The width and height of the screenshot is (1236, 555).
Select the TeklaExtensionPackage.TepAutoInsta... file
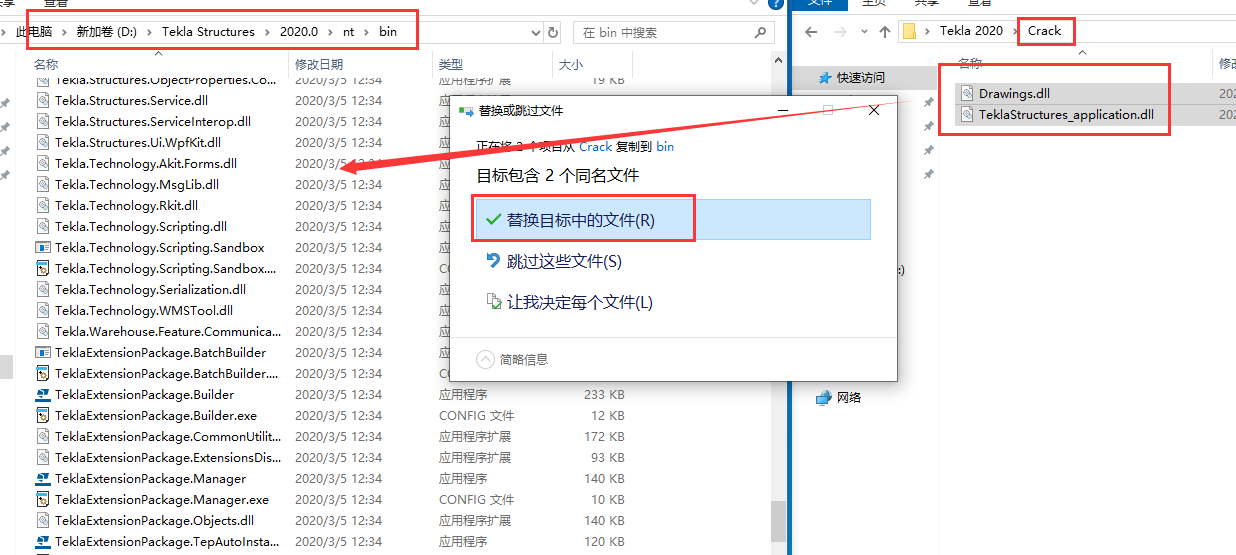click(x=168, y=541)
